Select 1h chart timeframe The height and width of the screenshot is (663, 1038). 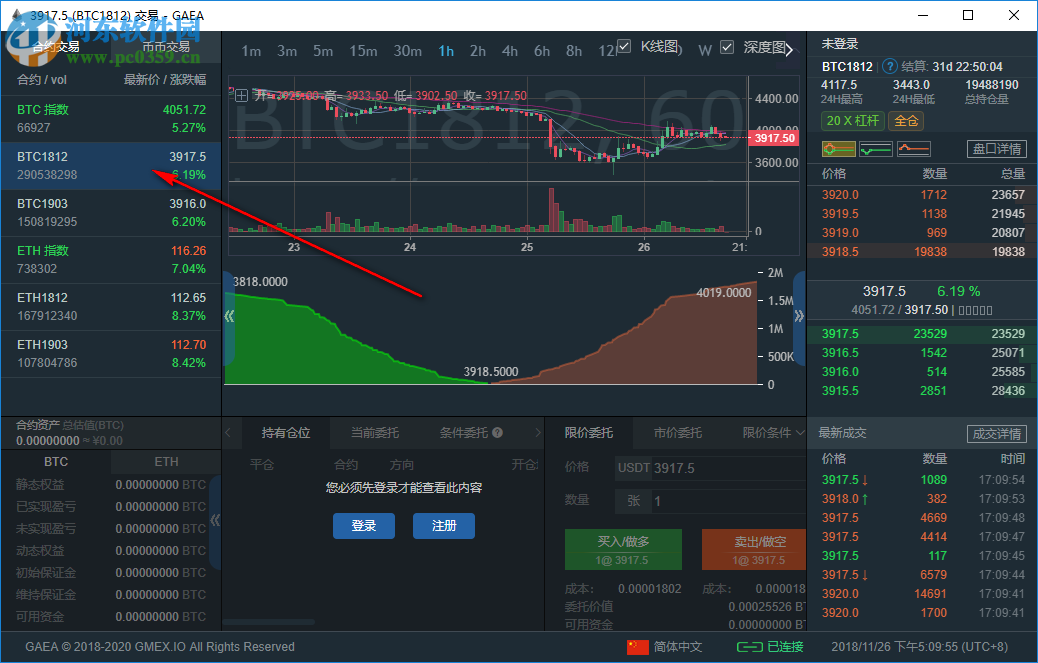[446, 51]
